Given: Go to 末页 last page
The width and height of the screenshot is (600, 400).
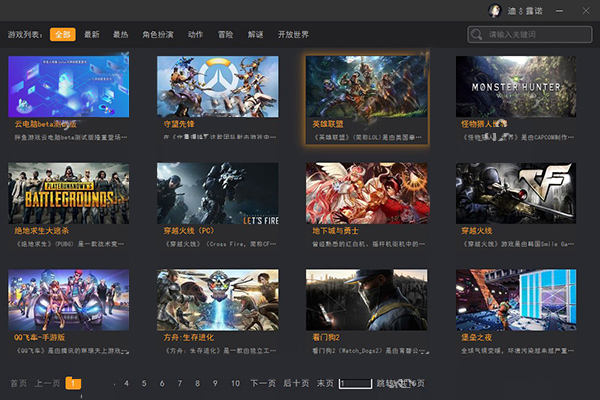Looking at the screenshot, I should (325, 383).
